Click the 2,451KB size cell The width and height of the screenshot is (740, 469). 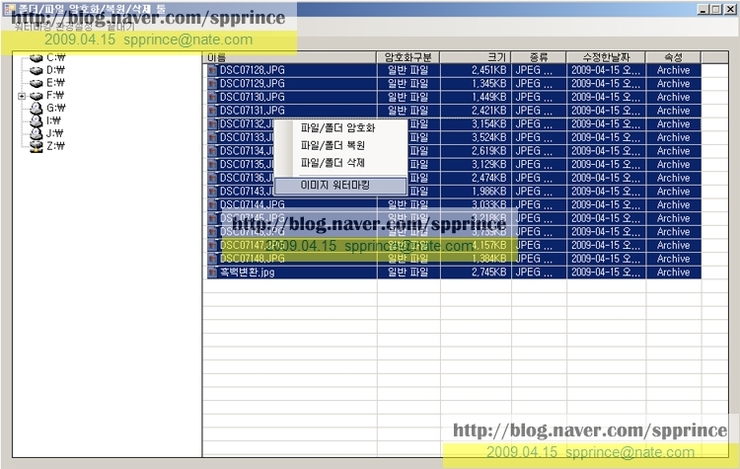tap(489, 70)
